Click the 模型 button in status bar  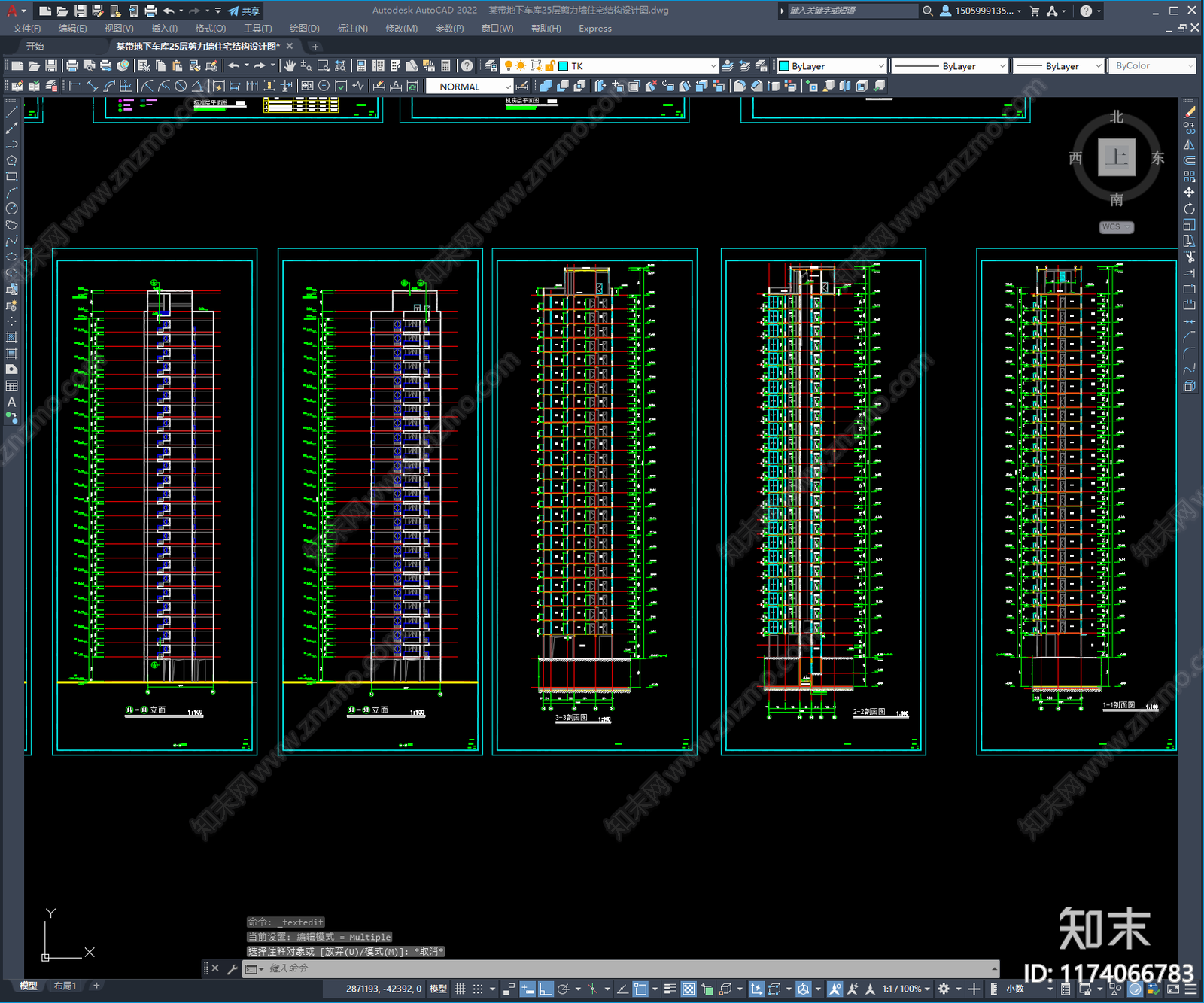pos(439,989)
